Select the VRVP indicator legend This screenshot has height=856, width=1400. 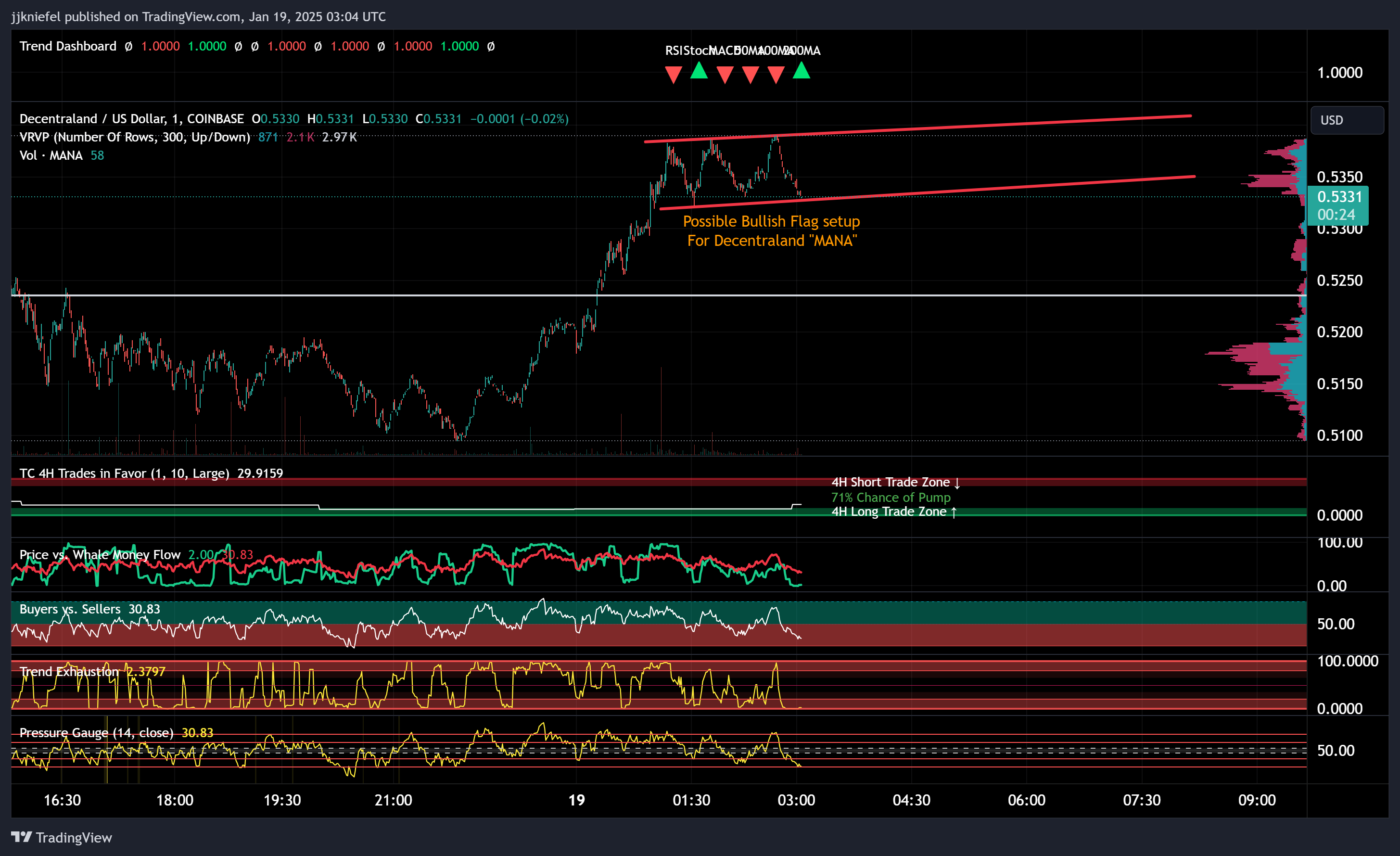tap(135, 137)
